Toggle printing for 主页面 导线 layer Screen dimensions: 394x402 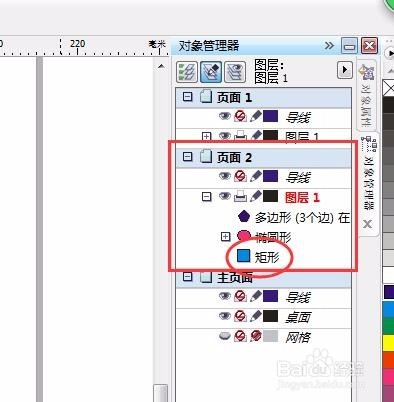point(240,296)
